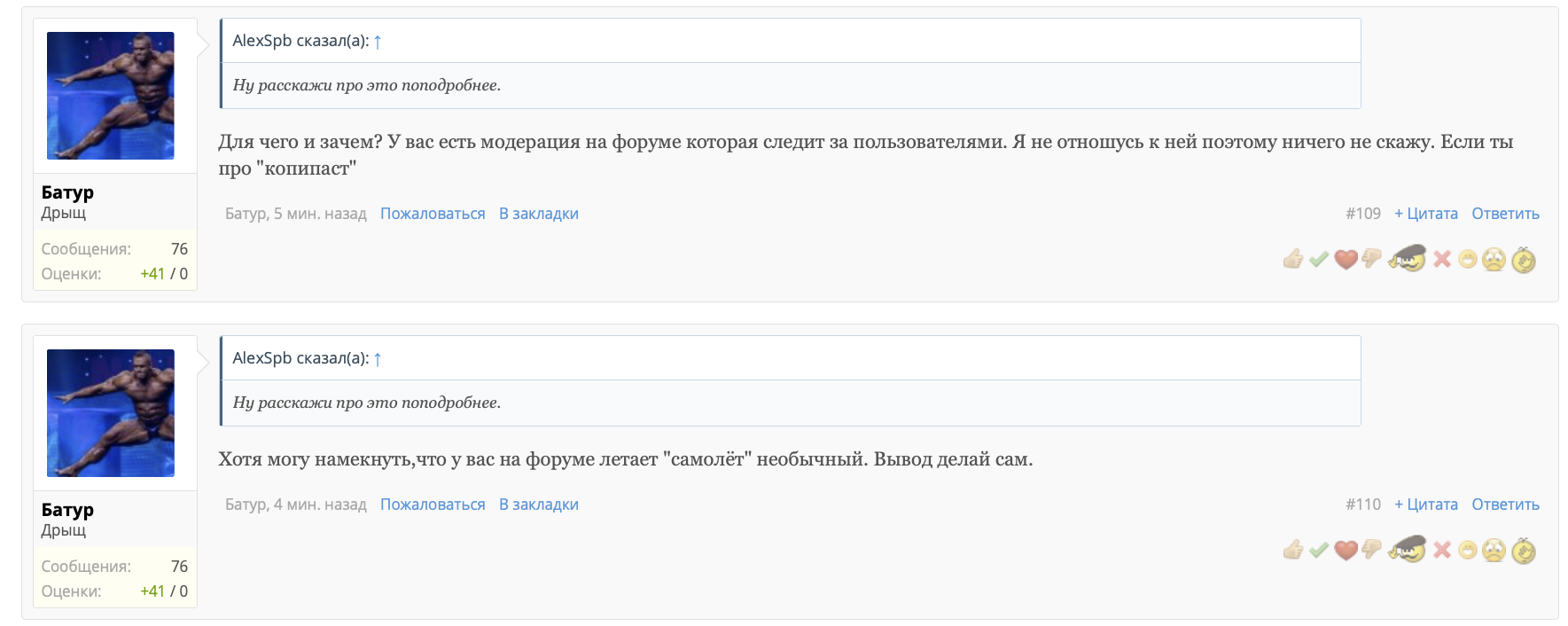
Task: Pick the laughing smiley reaction on post #109
Action: click(1468, 260)
